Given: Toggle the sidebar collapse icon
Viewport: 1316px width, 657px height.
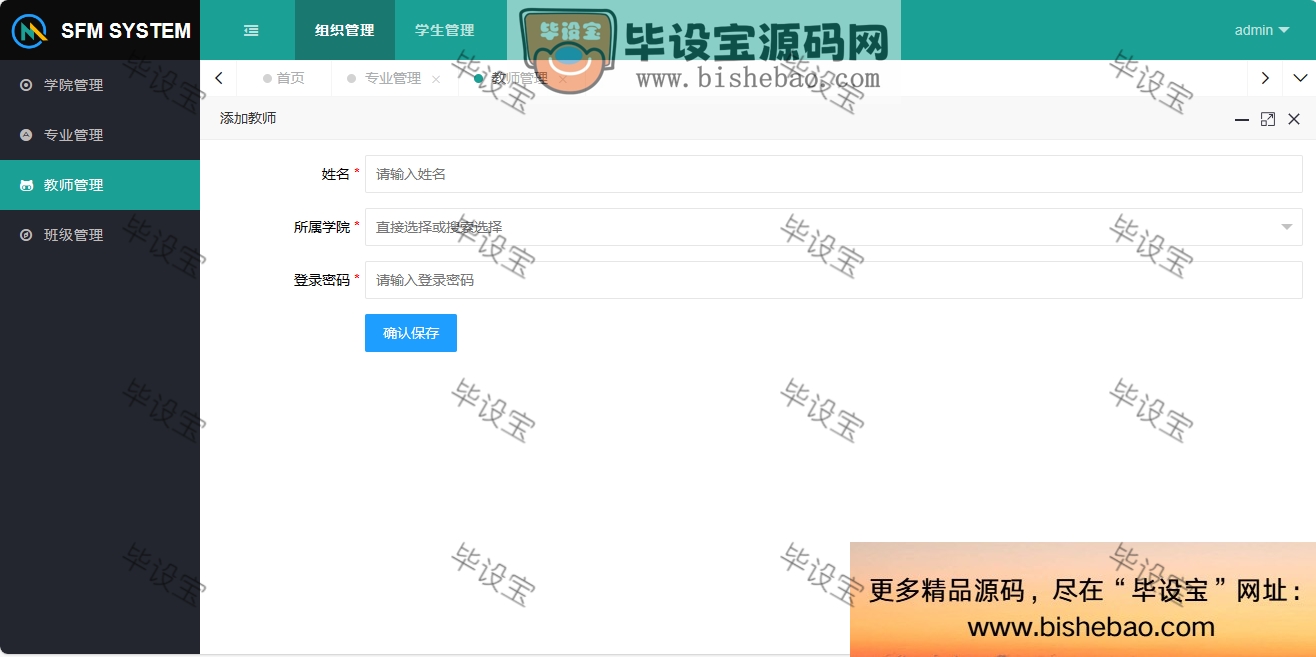Looking at the screenshot, I should click(251, 30).
